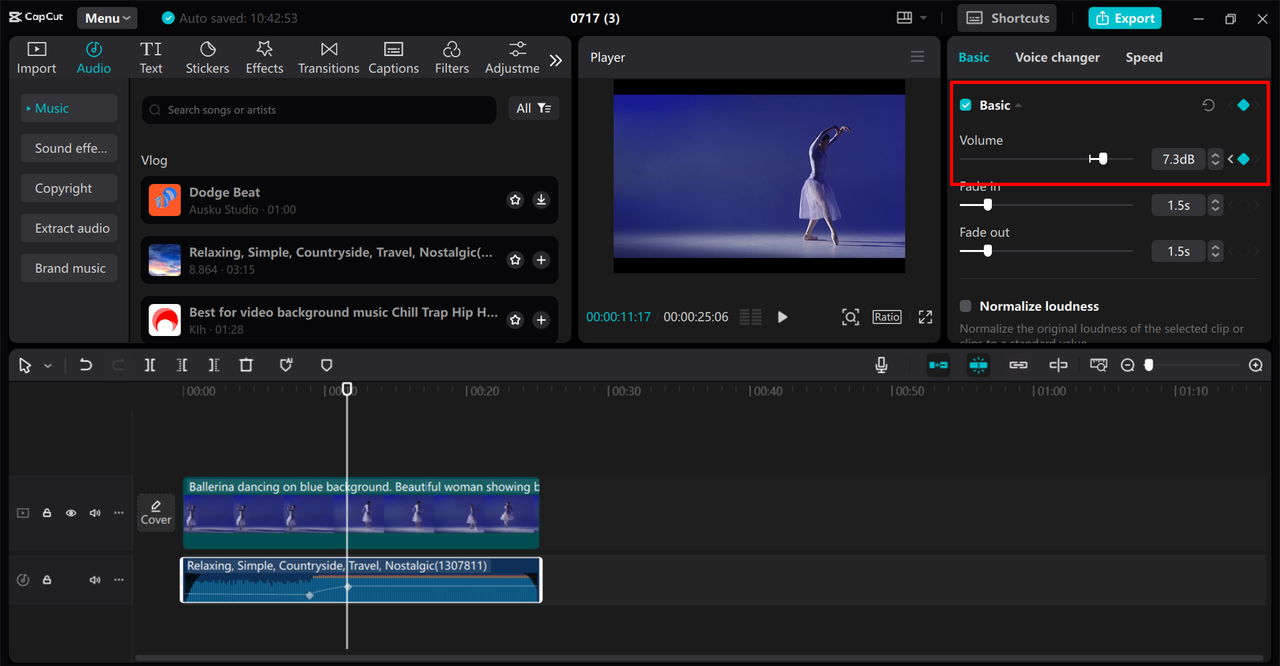This screenshot has height=666, width=1280.
Task: Open the Import media tab
Action: point(36,58)
